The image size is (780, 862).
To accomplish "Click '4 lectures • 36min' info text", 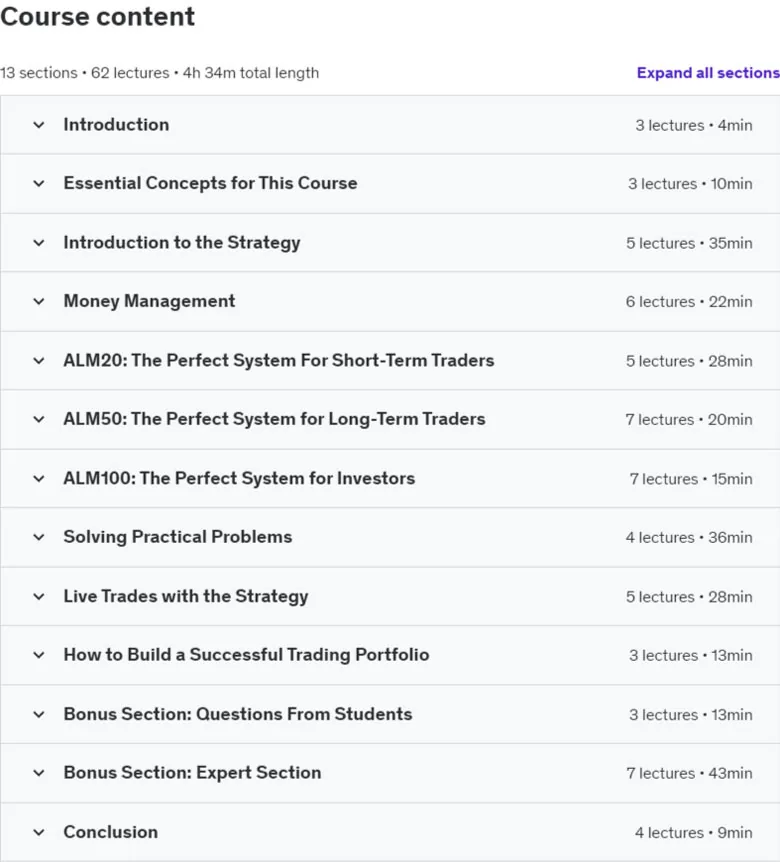I will point(689,537).
